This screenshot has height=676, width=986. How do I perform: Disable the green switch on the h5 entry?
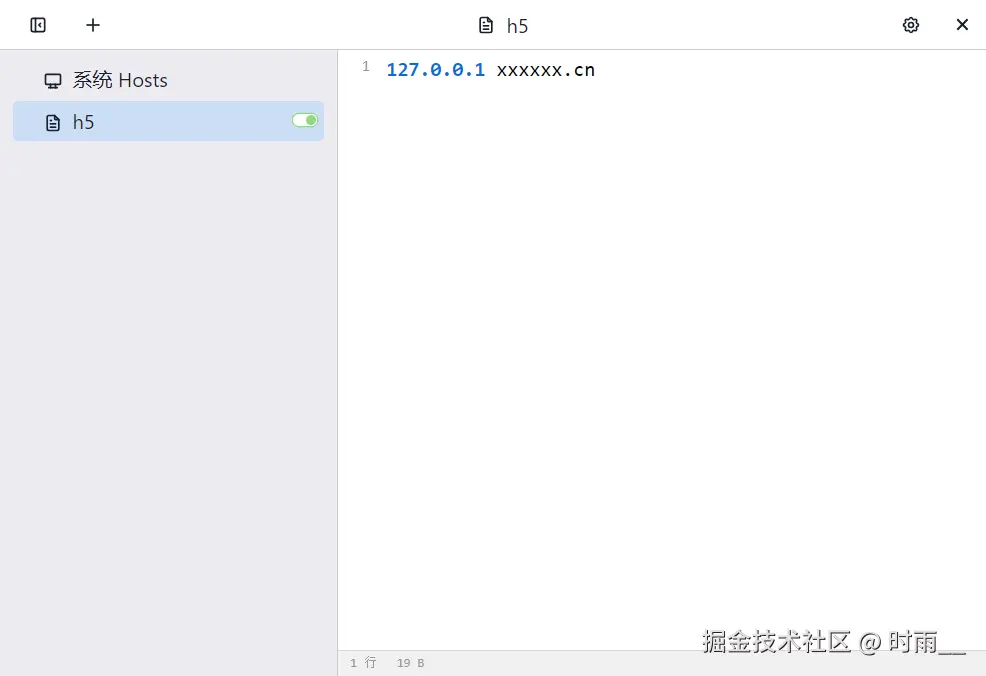(x=304, y=119)
